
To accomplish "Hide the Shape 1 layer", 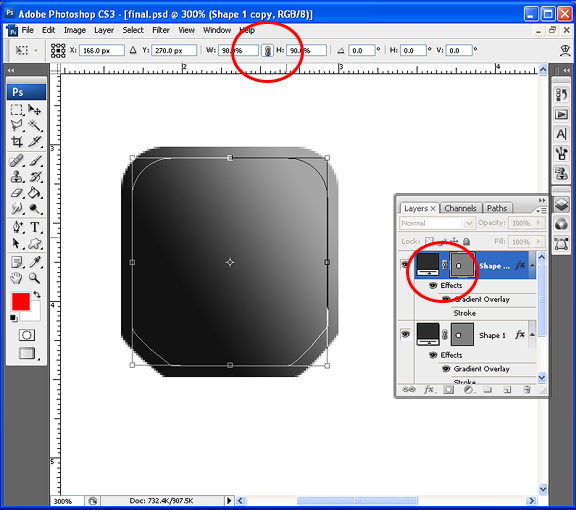I will point(405,334).
